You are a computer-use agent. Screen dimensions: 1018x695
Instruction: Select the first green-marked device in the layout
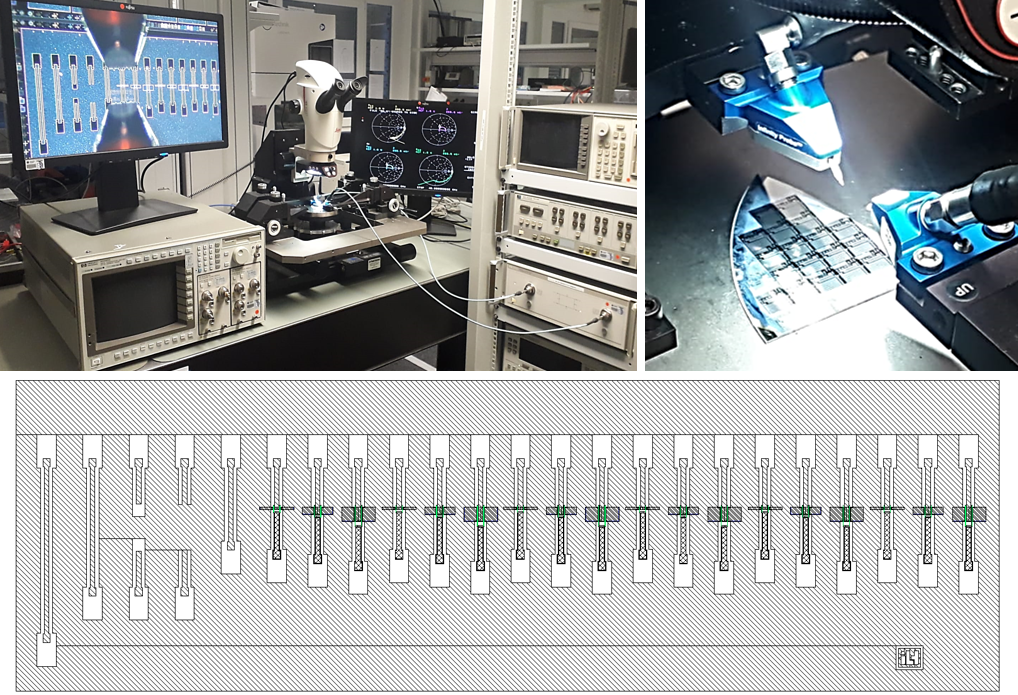[277, 510]
